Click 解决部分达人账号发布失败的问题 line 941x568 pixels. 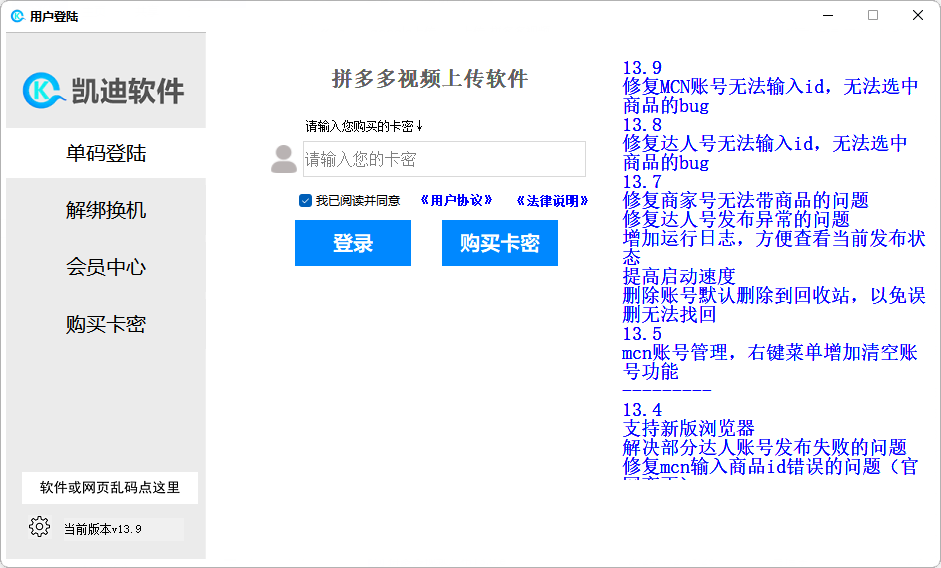click(x=765, y=448)
